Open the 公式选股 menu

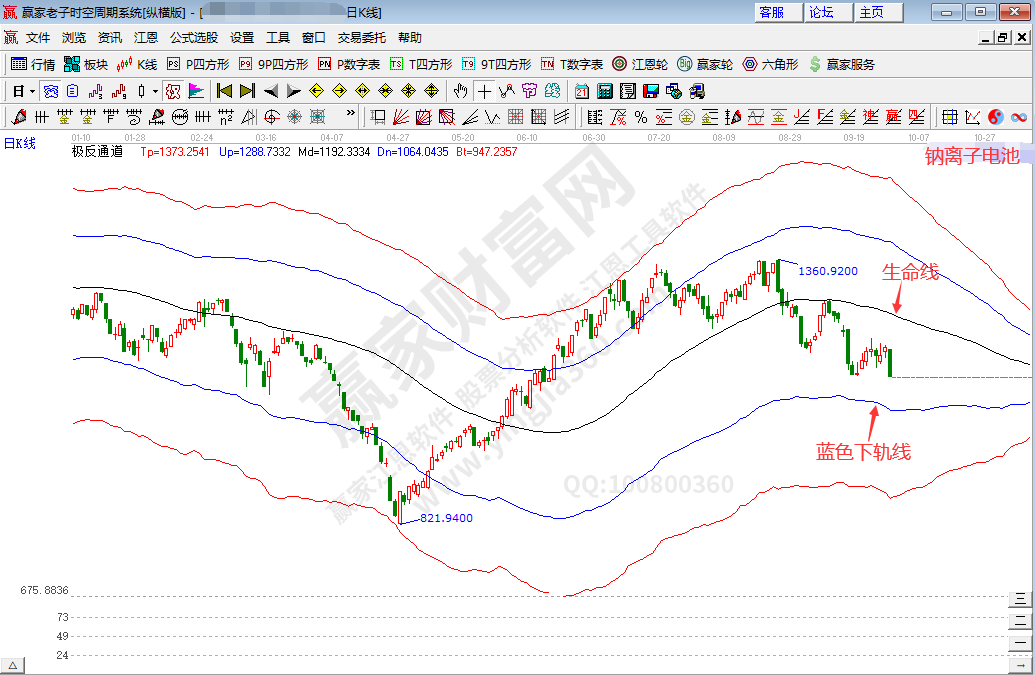pos(193,37)
